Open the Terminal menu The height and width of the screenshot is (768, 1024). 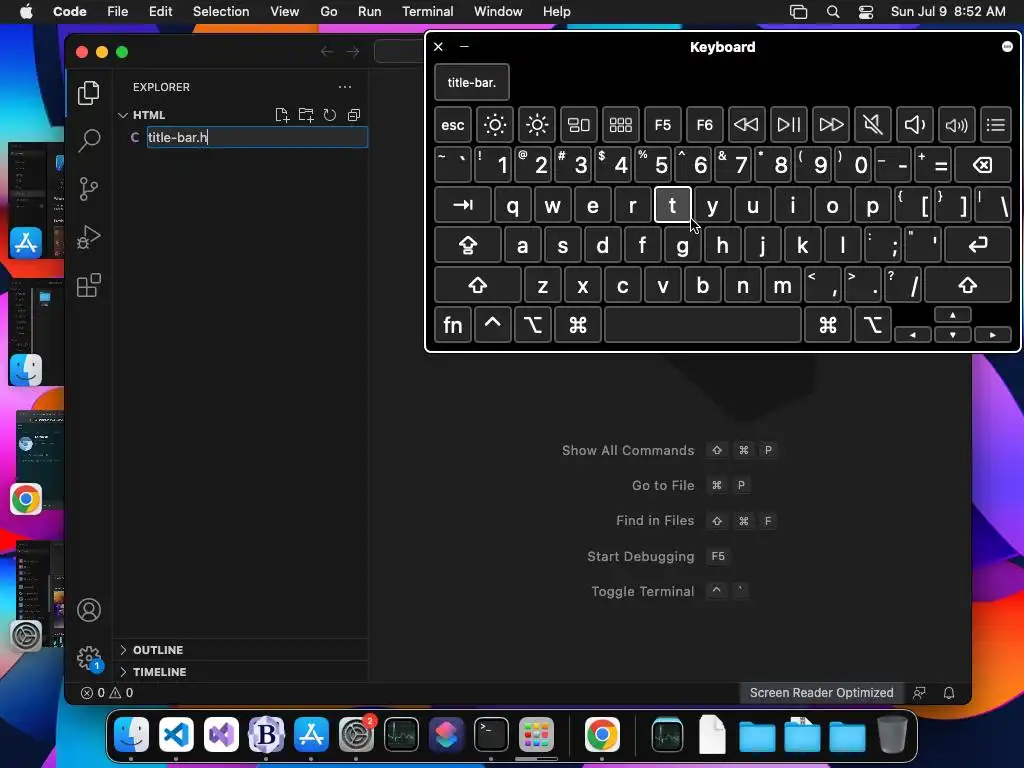pyautogui.click(x=427, y=11)
